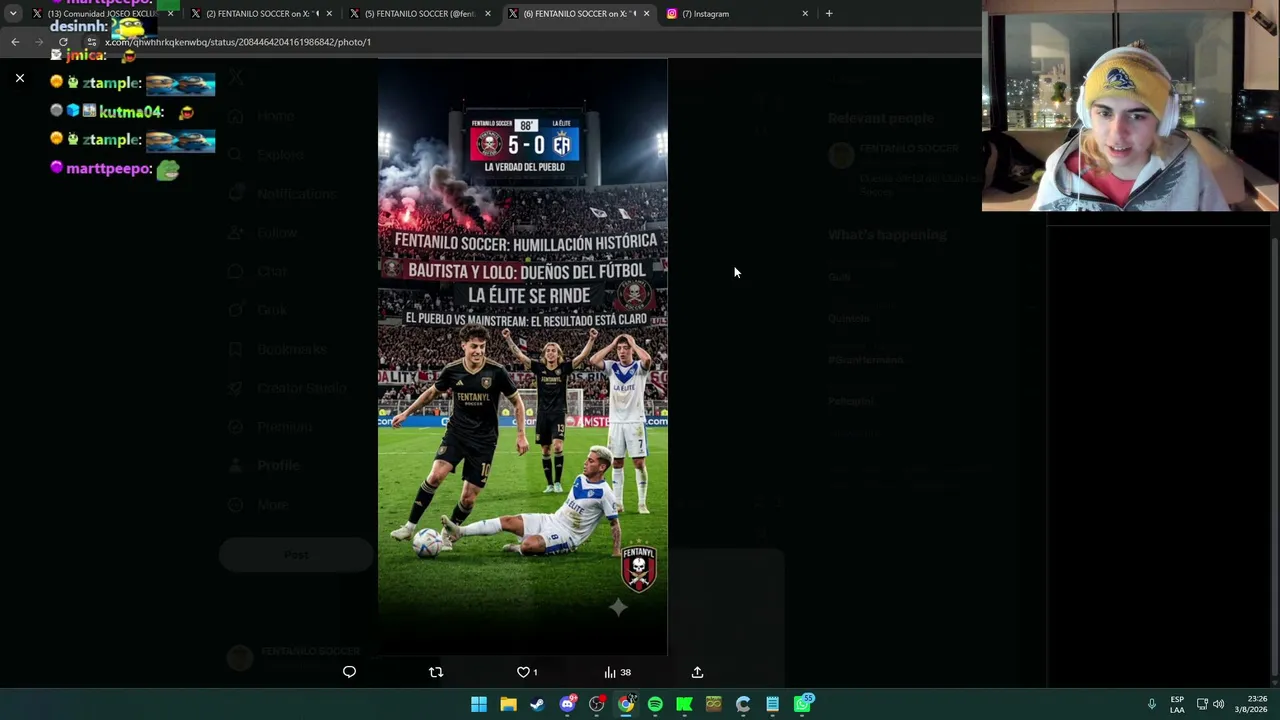
Task: Open Spotify from the taskbar
Action: (x=655, y=704)
